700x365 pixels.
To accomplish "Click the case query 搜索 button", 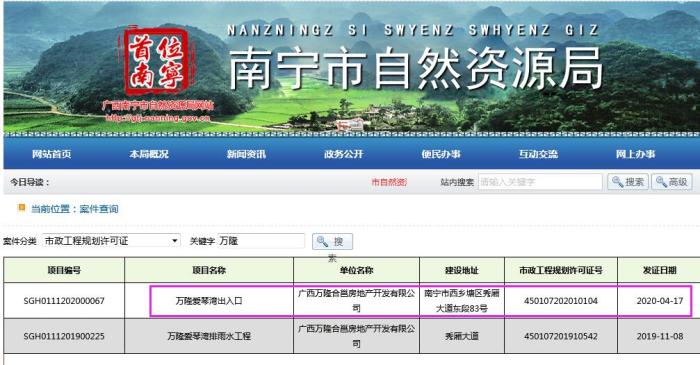I will click(x=333, y=242).
